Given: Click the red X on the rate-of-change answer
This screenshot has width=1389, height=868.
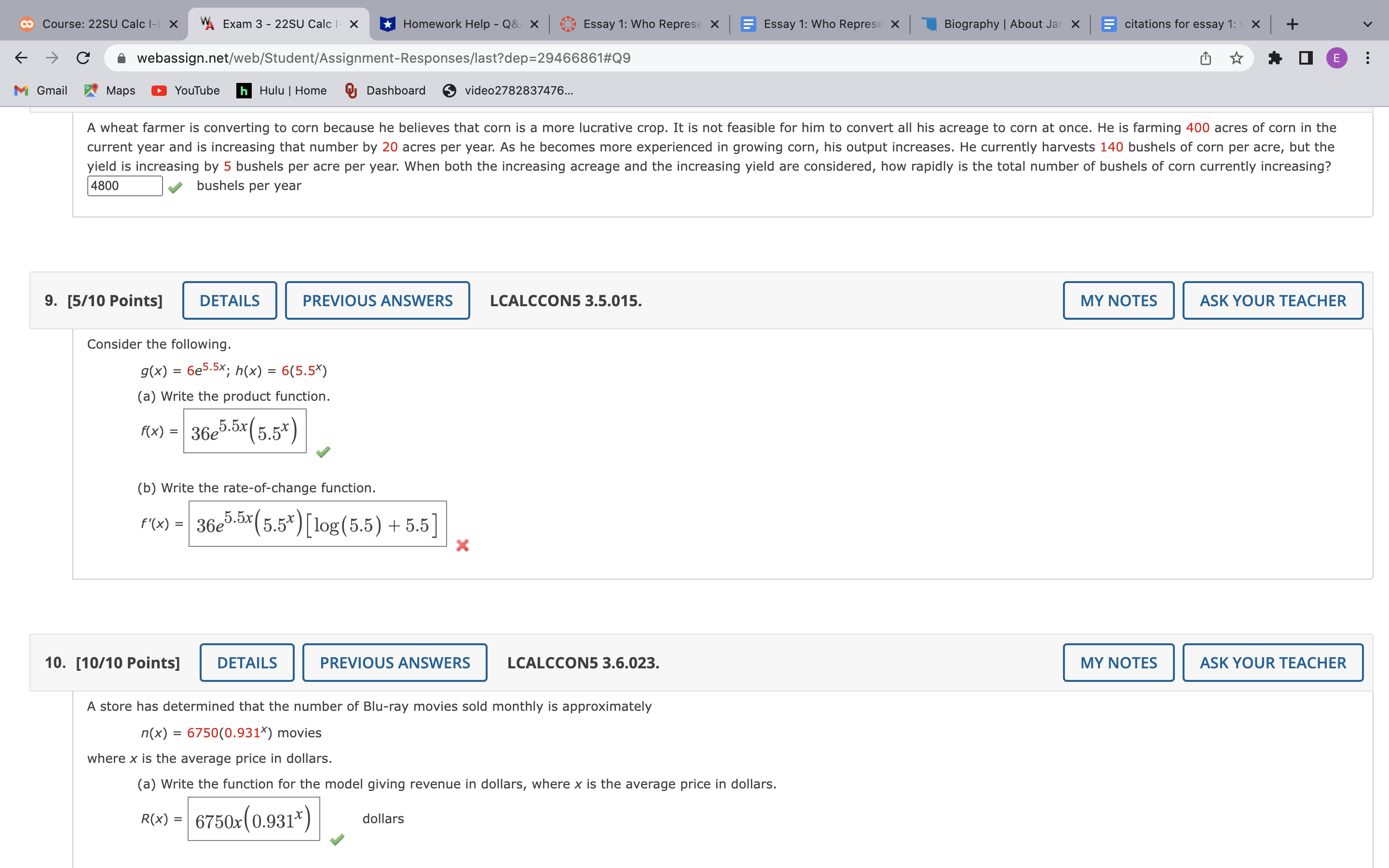Looking at the screenshot, I should [x=463, y=546].
